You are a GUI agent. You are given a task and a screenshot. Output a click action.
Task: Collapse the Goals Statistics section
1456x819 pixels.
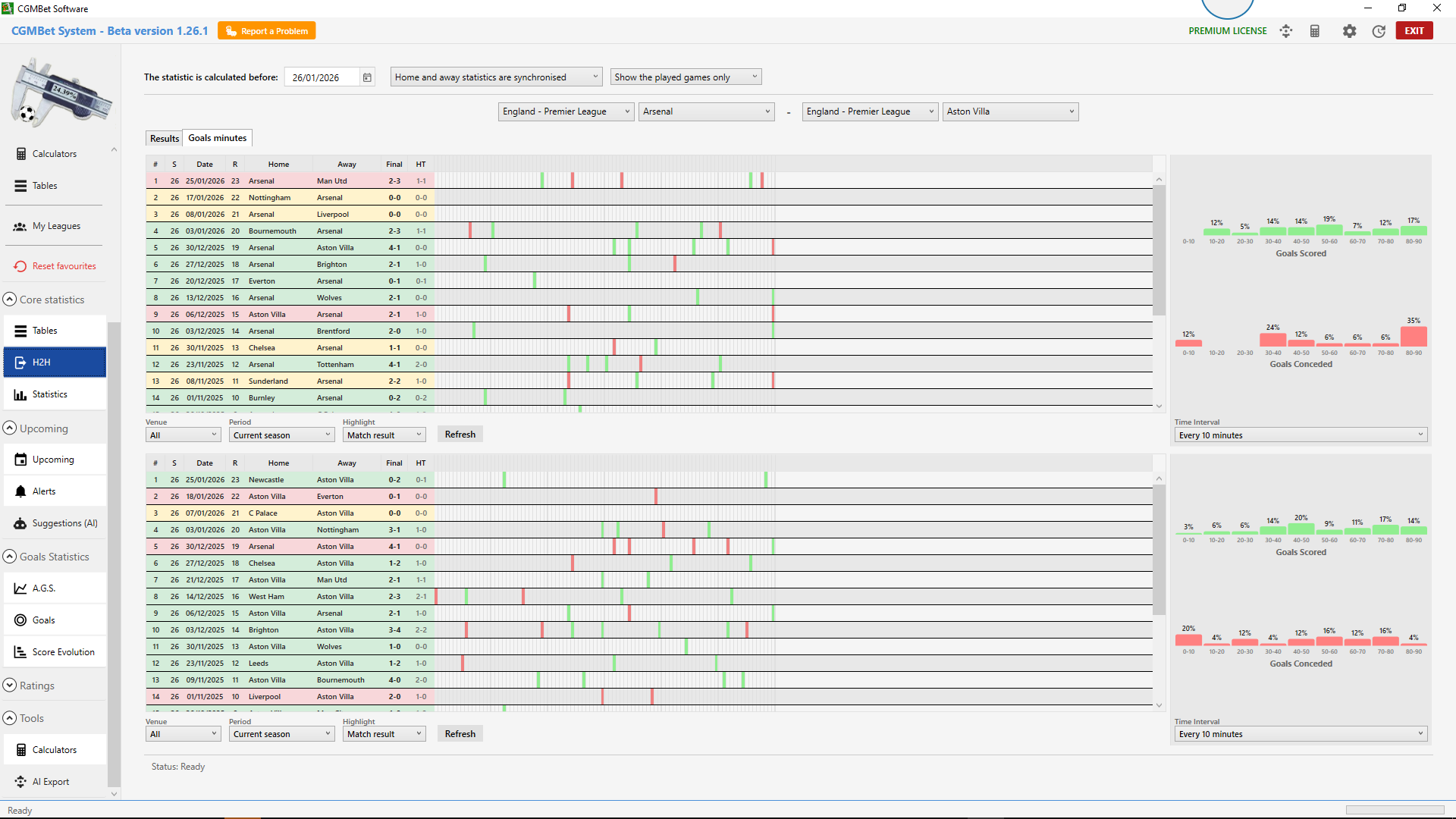(10, 557)
